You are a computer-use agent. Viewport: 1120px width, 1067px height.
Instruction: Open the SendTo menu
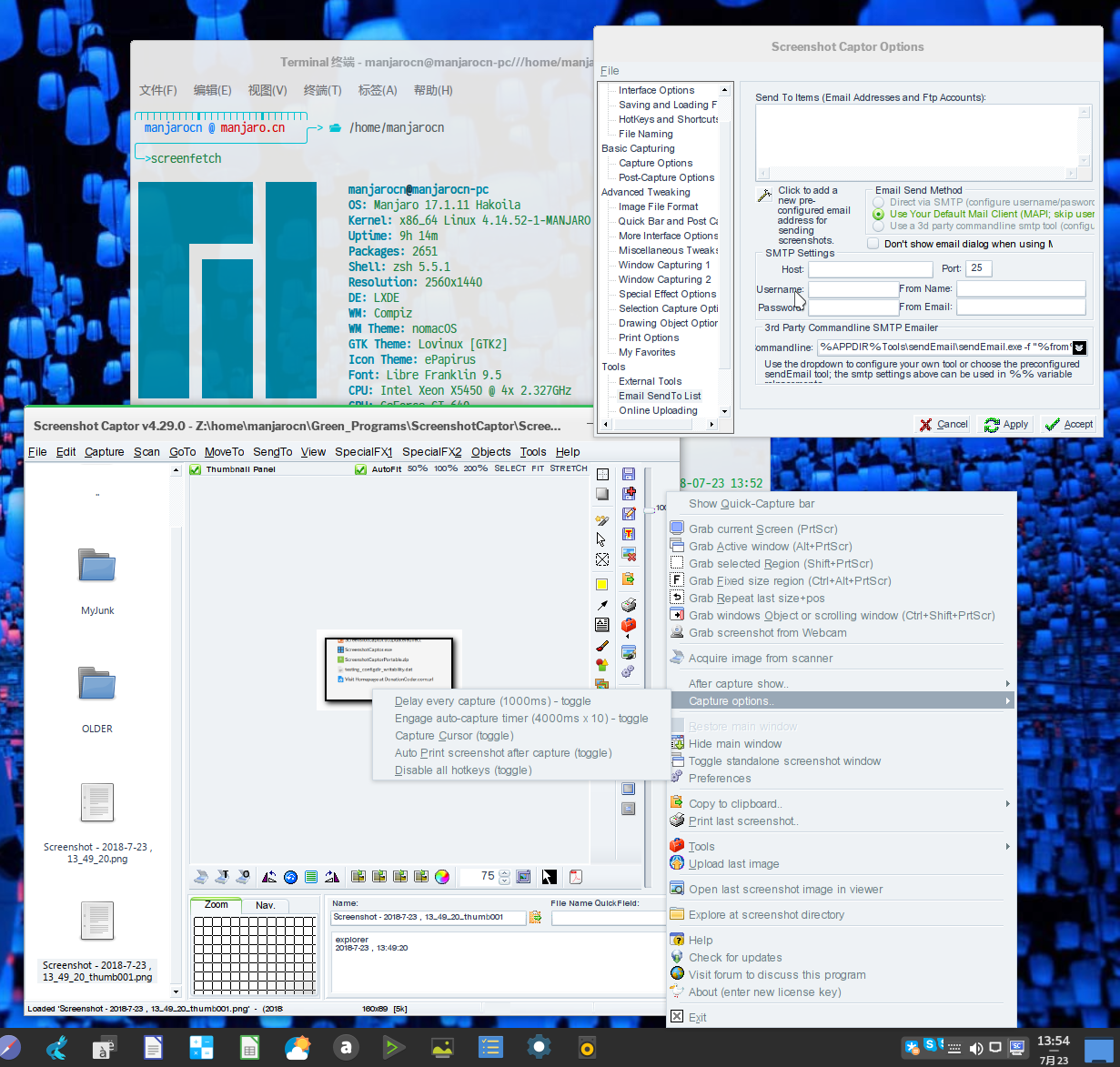273,451
